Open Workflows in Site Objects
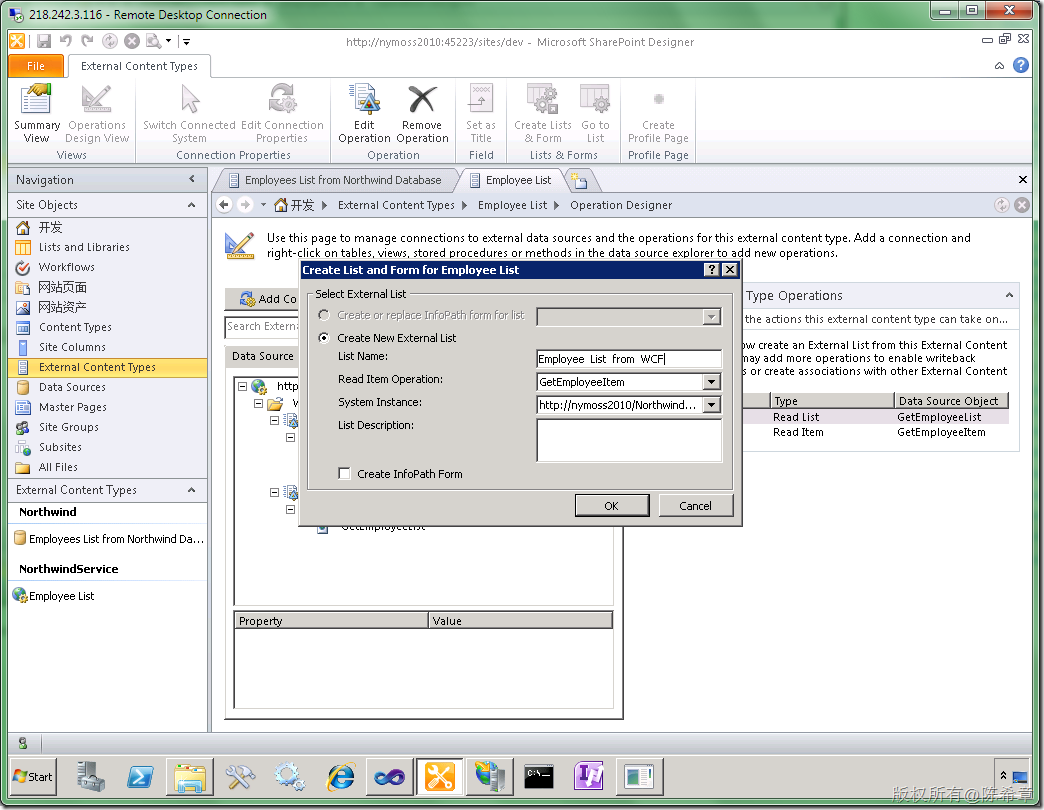This screenshot has width=1044, height=810. tap(67, 267)
